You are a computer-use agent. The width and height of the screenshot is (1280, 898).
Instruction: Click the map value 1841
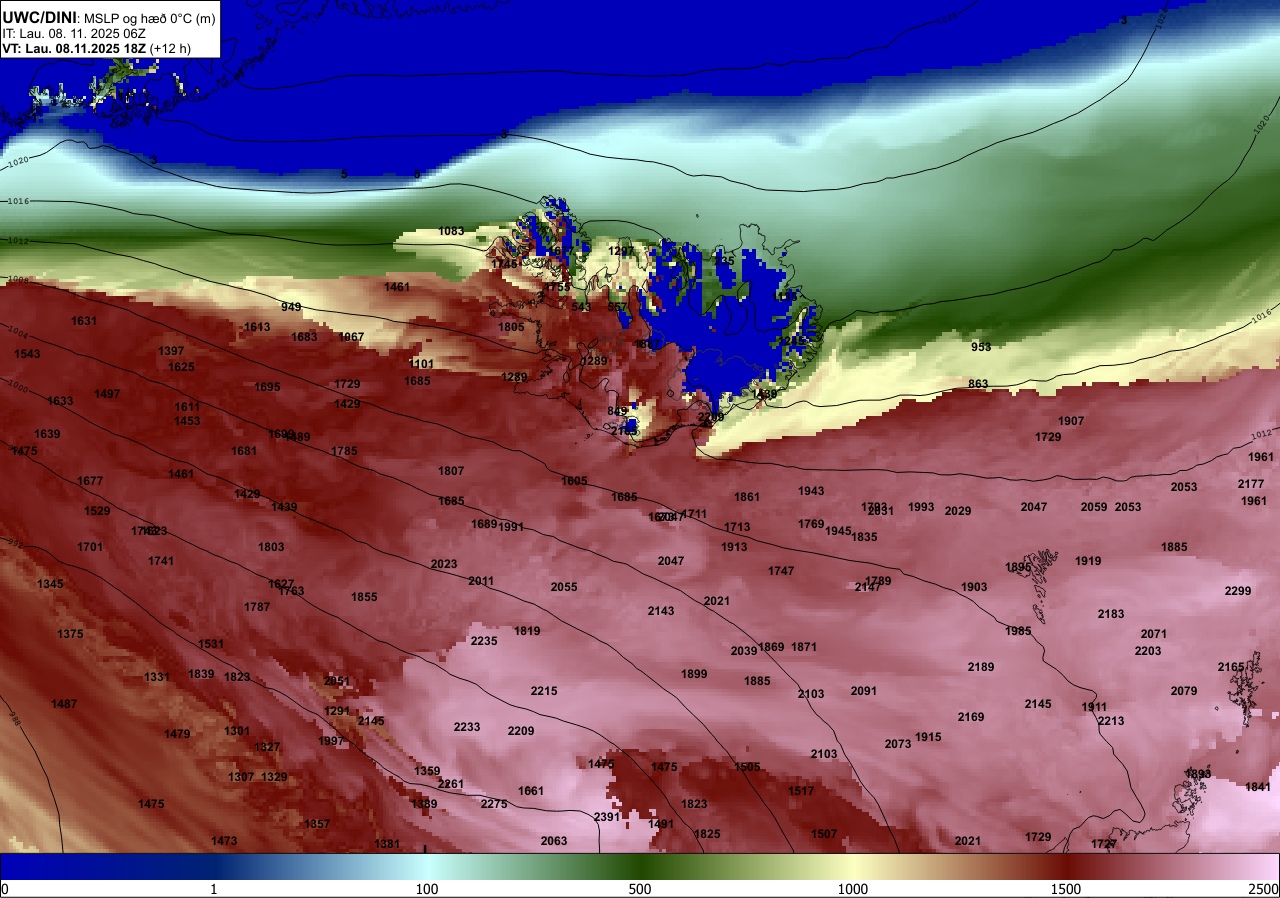click(x=1258, y=787)
